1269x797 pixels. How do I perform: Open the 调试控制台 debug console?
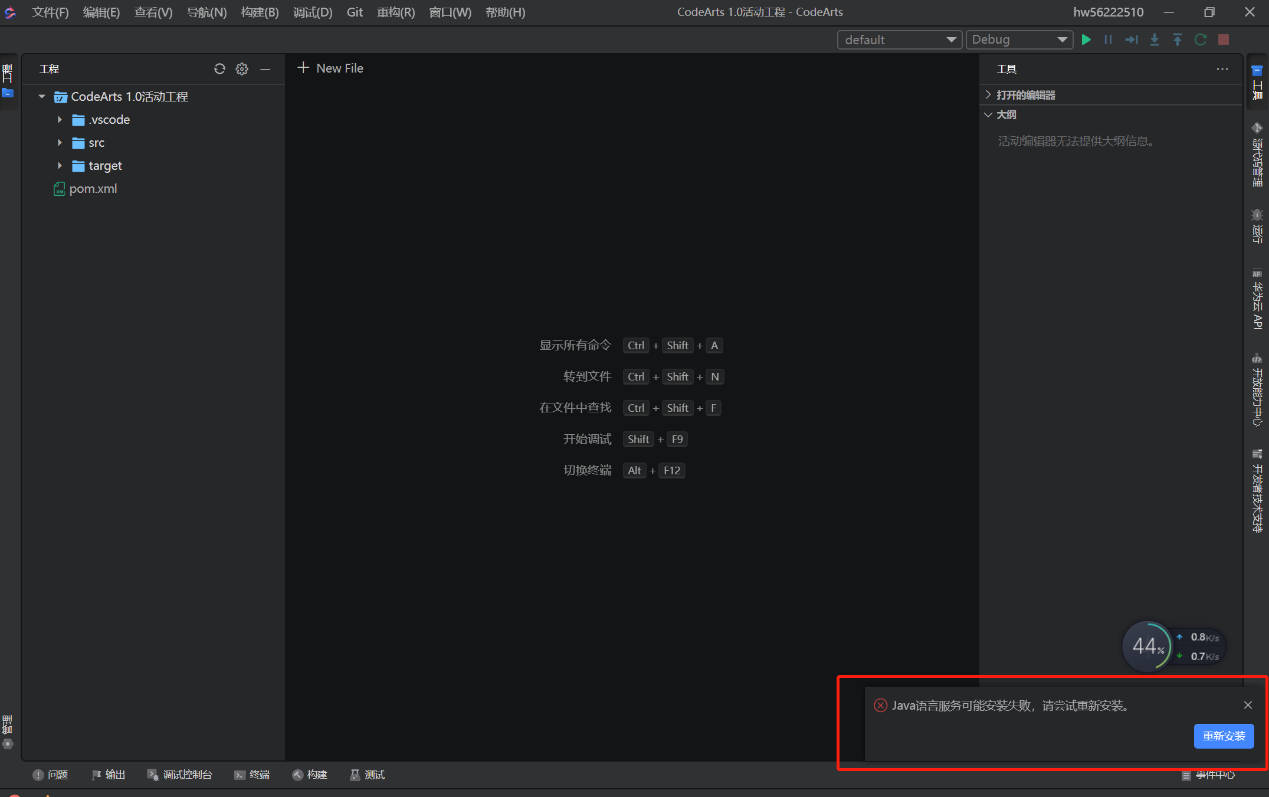tap(180, 775)
